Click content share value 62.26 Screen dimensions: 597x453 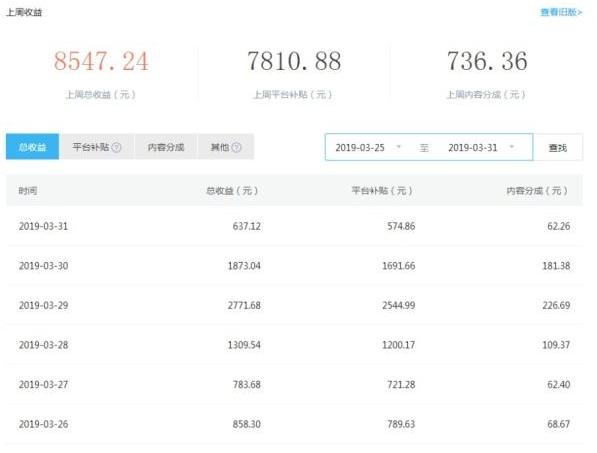pos(559,226)
